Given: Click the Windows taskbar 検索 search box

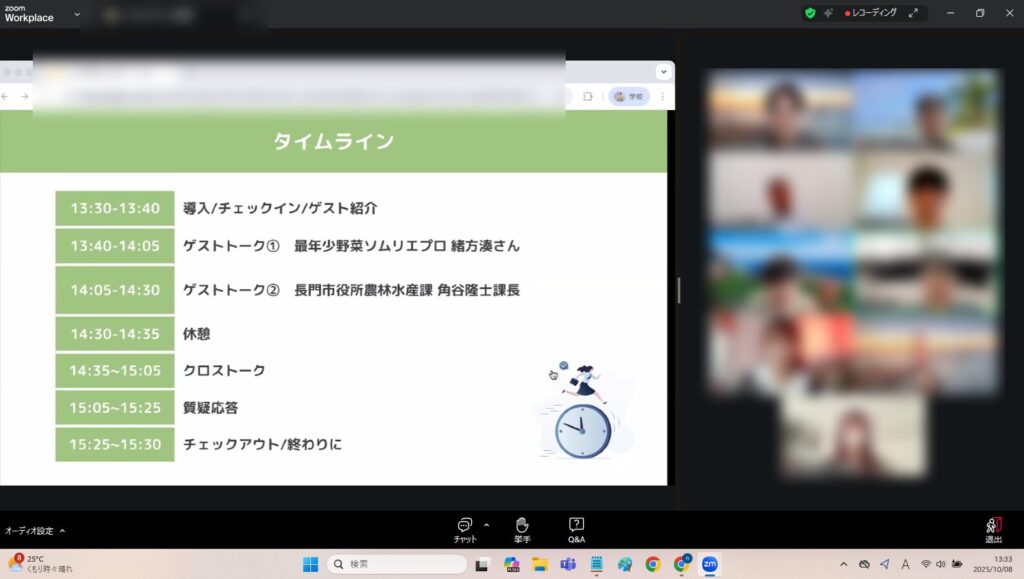Looking at the screenshot, I should pyautogui.click(x=397, y=564).
